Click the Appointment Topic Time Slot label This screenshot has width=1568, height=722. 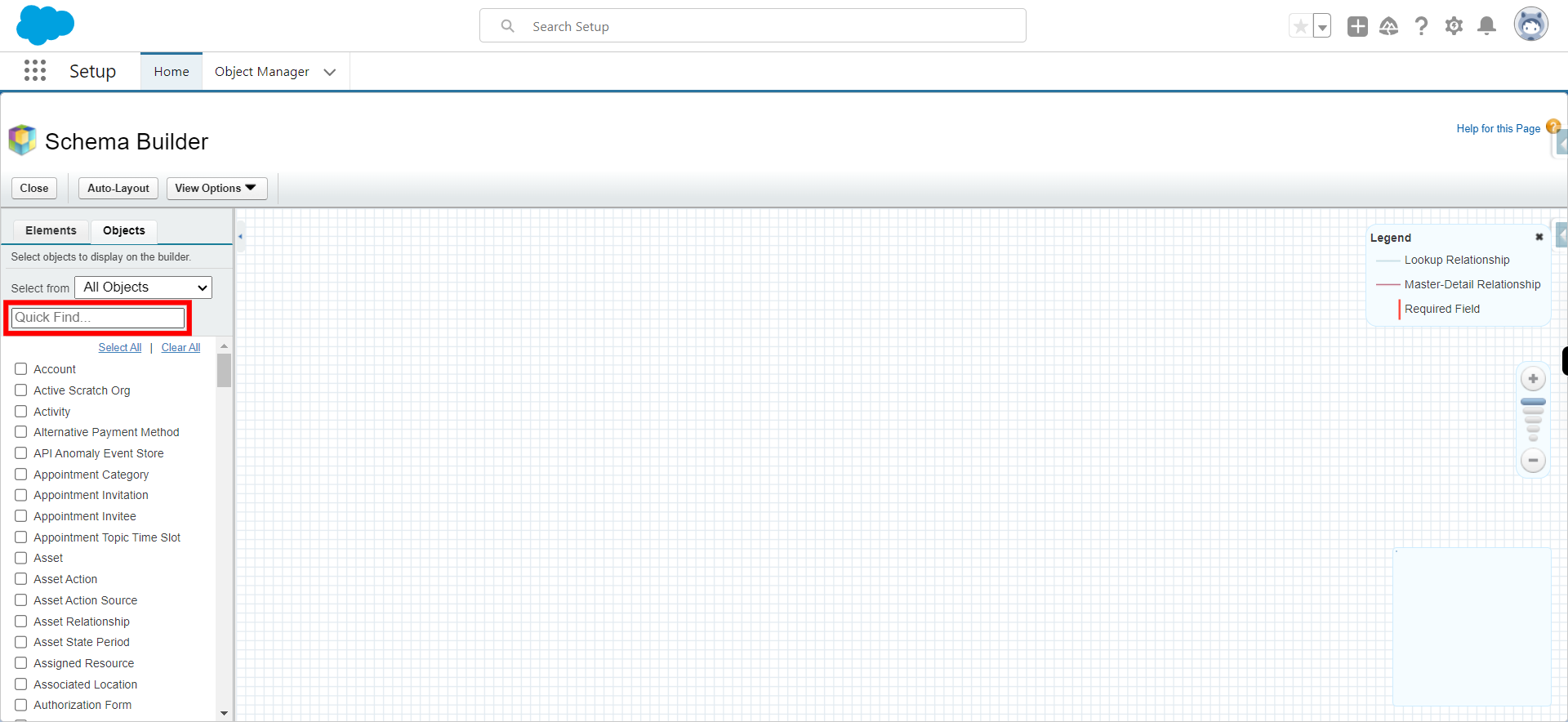(107, 537)
